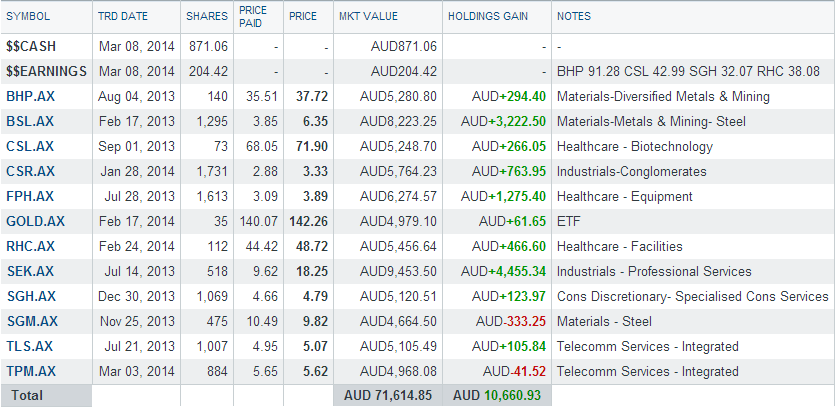Image resolution: width=835 pixels, height=407 pixels.
Task: Click the CSL.AX ticker symbol
Action: coord(30,146)
